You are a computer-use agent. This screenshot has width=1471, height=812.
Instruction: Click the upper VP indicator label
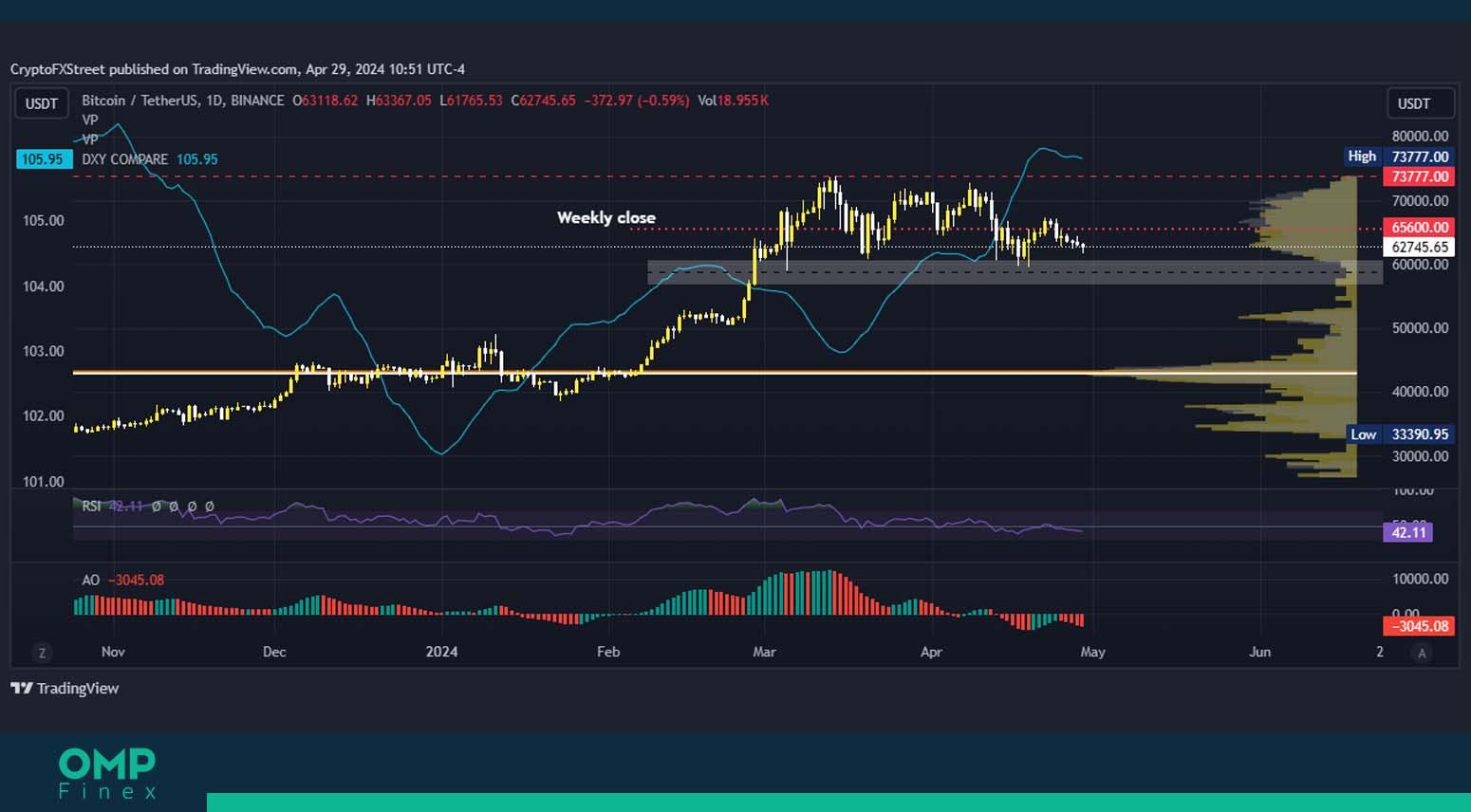click(x=90, y=120)
